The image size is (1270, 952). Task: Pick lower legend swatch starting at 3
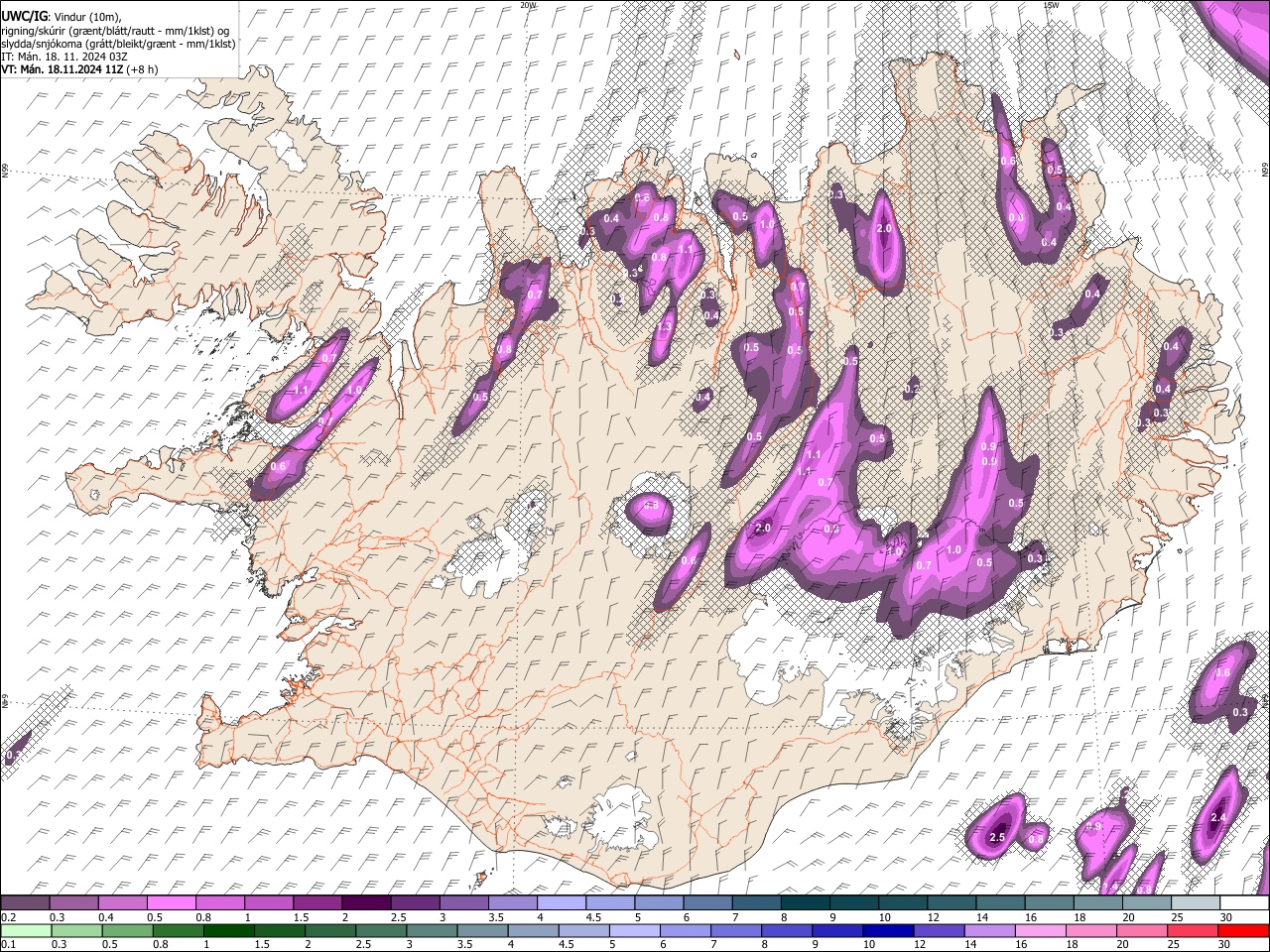[x=431, y=930]
